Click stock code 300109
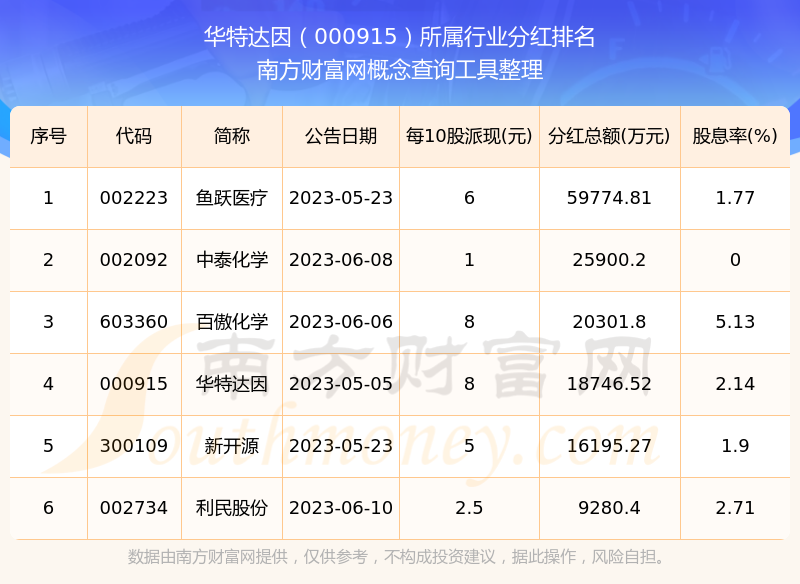The width and height of the screenshot is (800, 584). (x=134, y=446)
